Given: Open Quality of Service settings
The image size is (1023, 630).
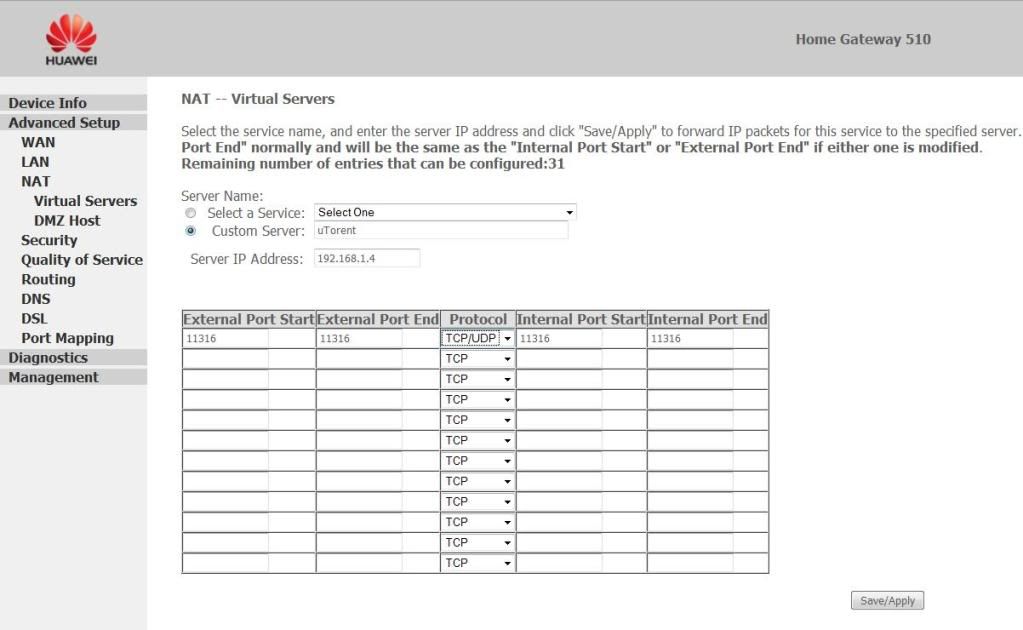Looking at the screenshot, I should pos(82,260).
